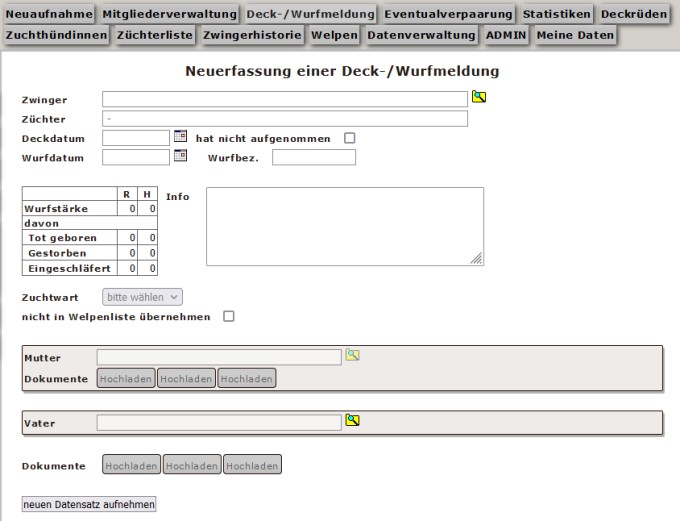
Task: Tick the 'hat nicht aufgenommen' checkbox
Action: coord(350,138)
